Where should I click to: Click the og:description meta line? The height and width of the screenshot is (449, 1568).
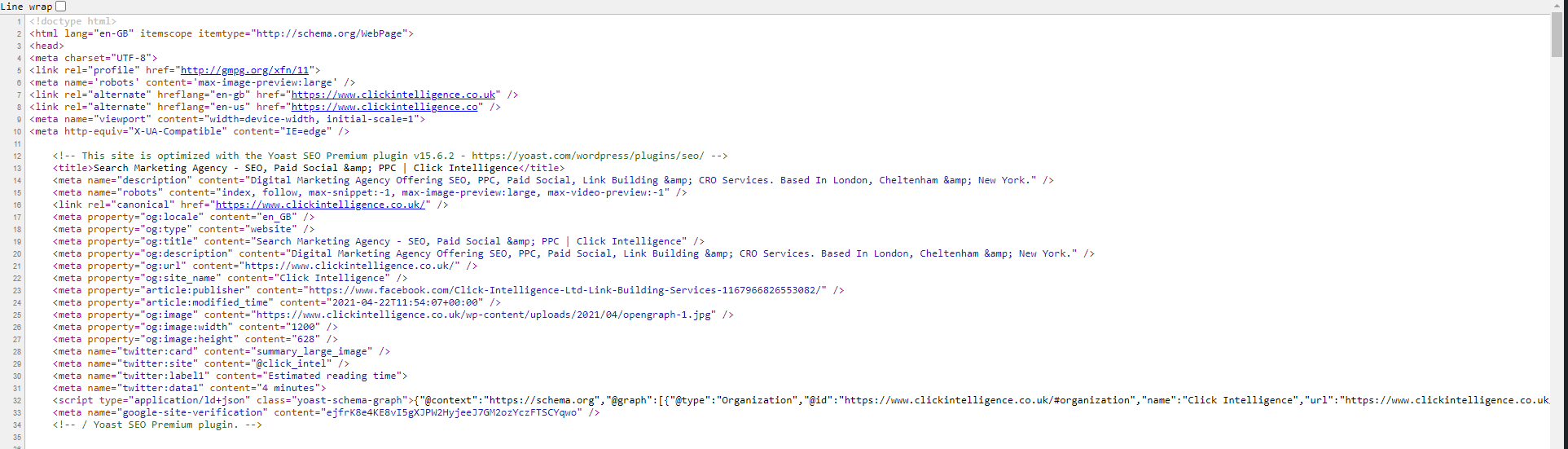(573, 253)
